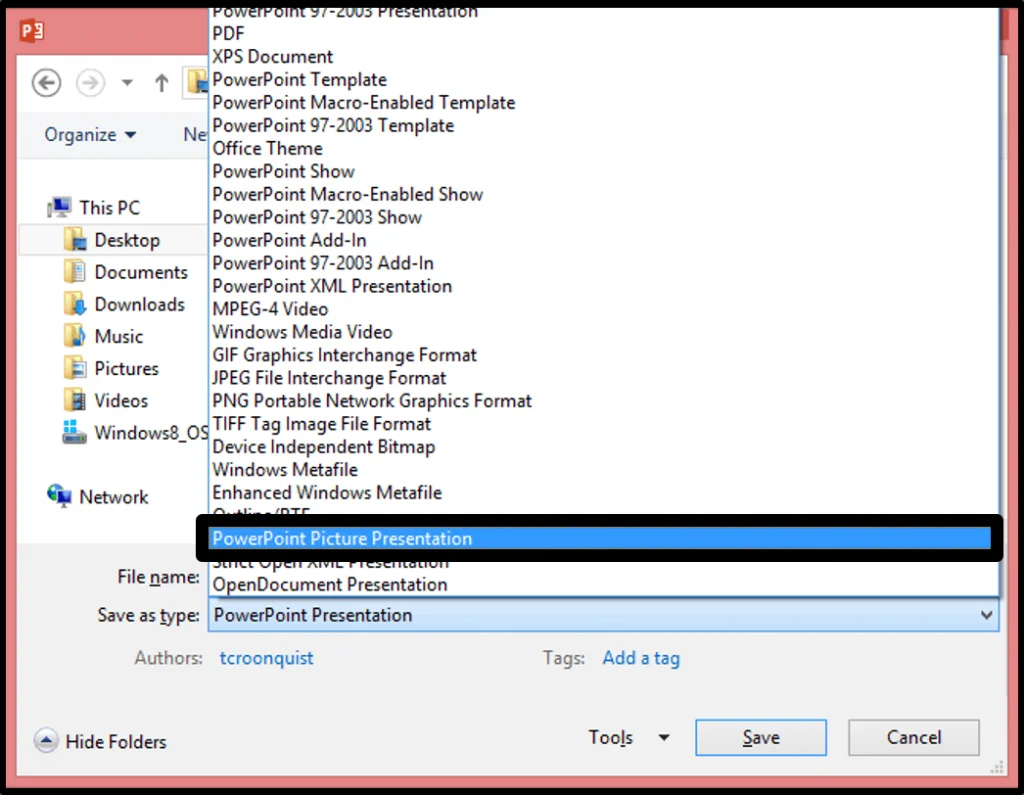This screenshot has height=795, width=1024.
Task: Choose Windows Media Video format
Action: (603, 332)
